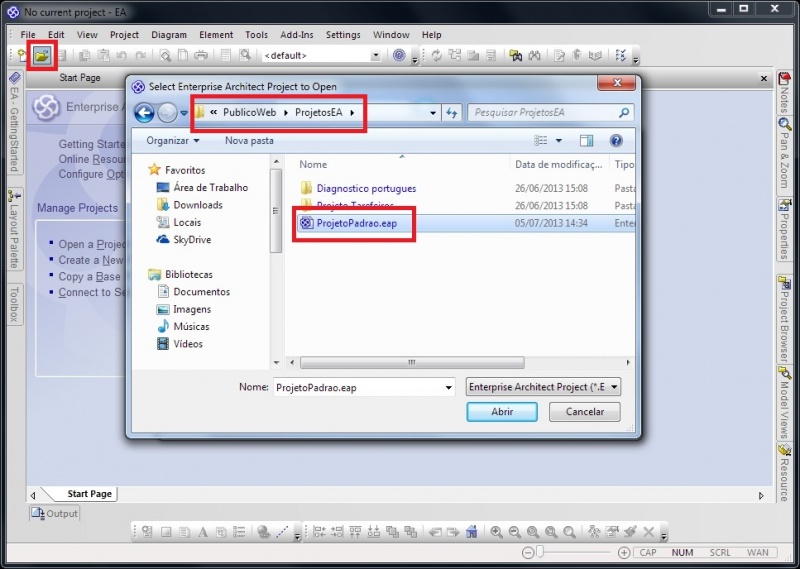Click the Zoom Out magnifier in bottom toolbar
The height and width of the screenshot is (569, 800).
pyautogui.click(x=514, y=532)
